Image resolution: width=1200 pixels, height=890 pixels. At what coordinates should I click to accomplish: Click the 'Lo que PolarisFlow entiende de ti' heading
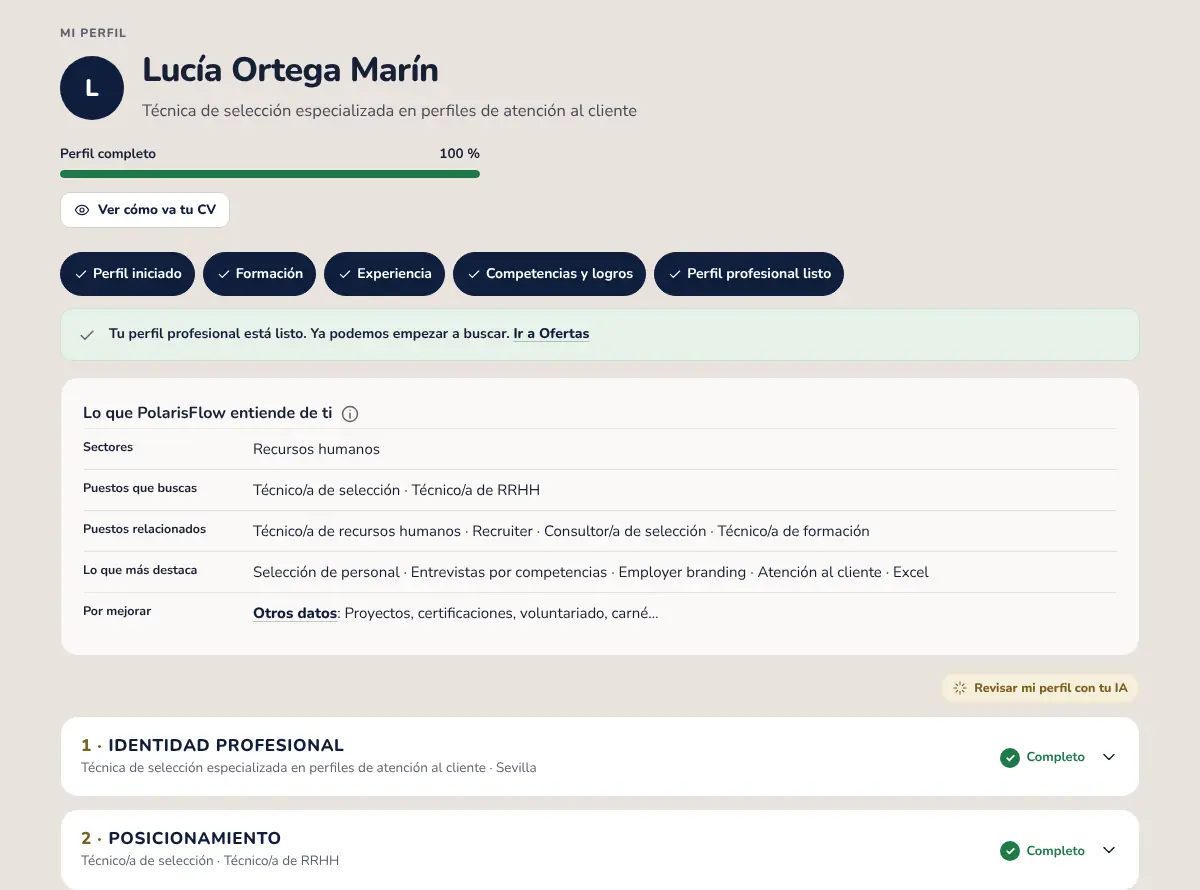tap(207, 413)
